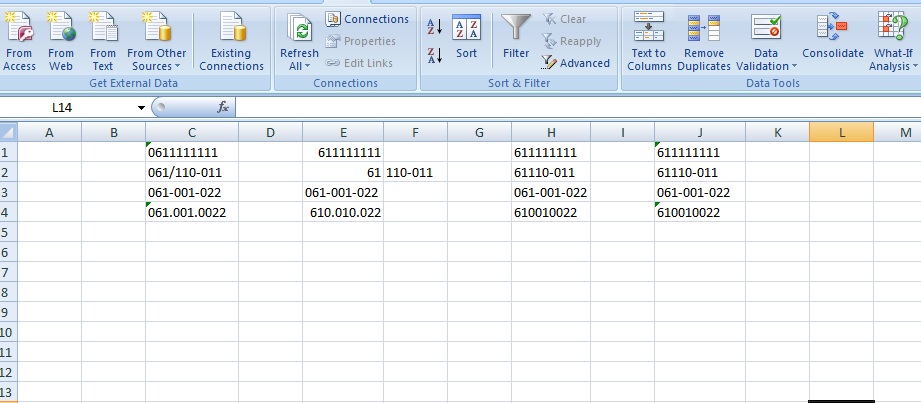Select cell E1 with 611111111
The height and width of the screenshot is (403, 921).
343,152
